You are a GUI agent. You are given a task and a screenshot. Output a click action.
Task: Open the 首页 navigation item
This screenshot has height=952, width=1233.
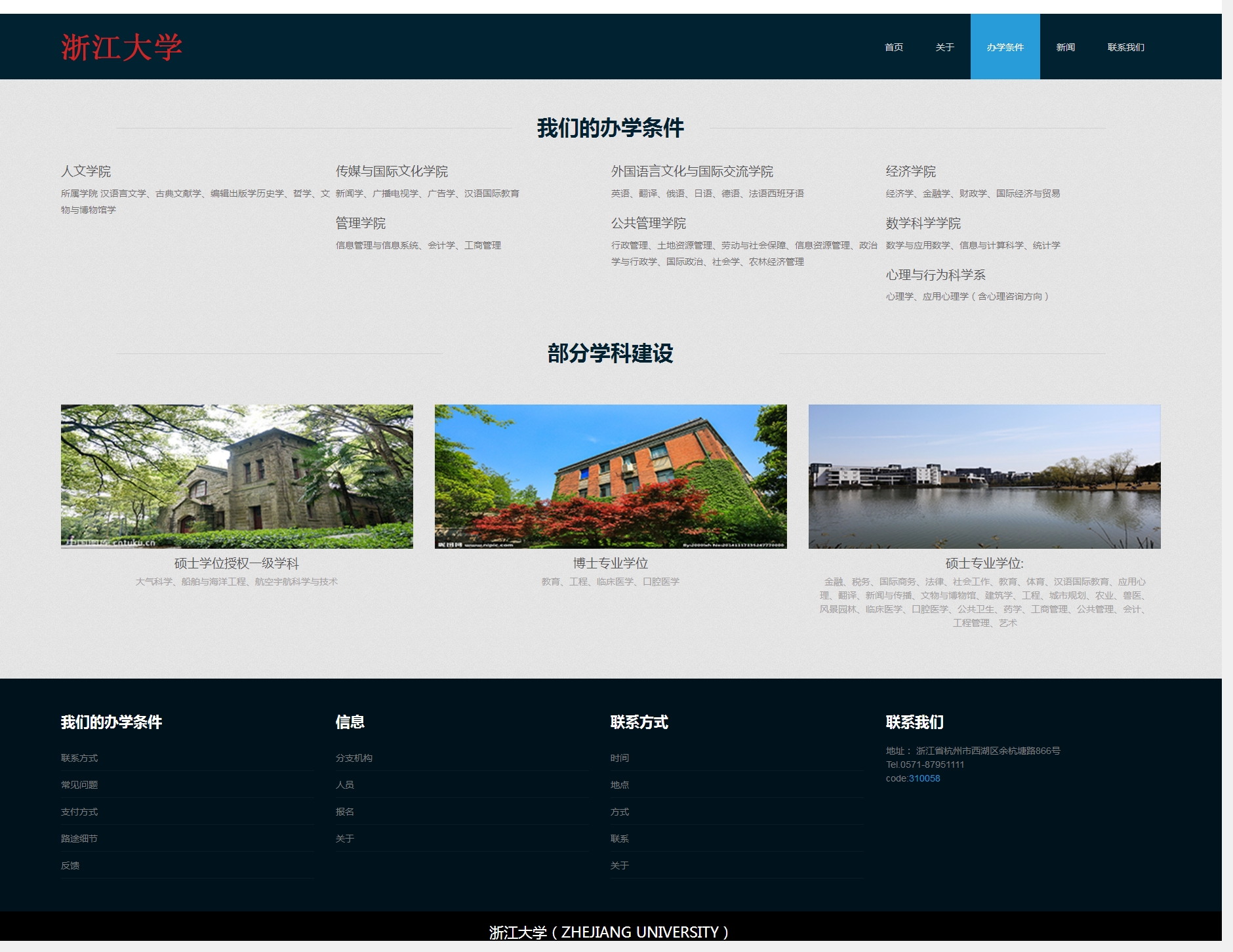(893, 47)
